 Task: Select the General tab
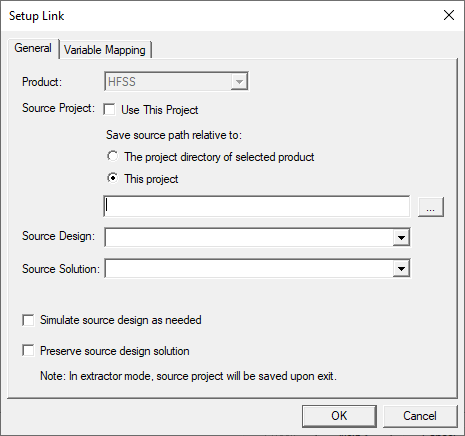33,48
